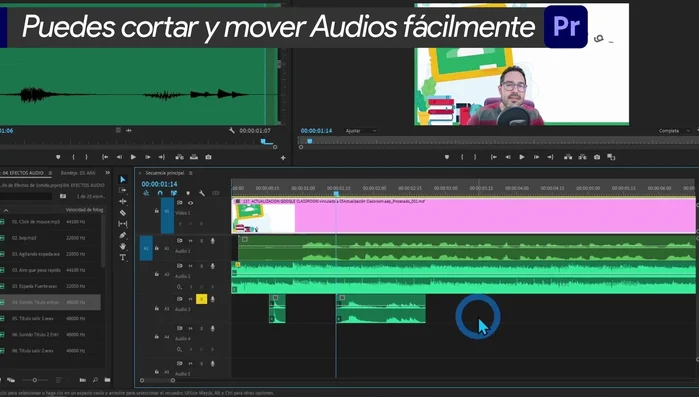Select the longer Audio 3 clip
Image resolution: width=699 pixels, height=397 pixels.
[x=381, y=309]
